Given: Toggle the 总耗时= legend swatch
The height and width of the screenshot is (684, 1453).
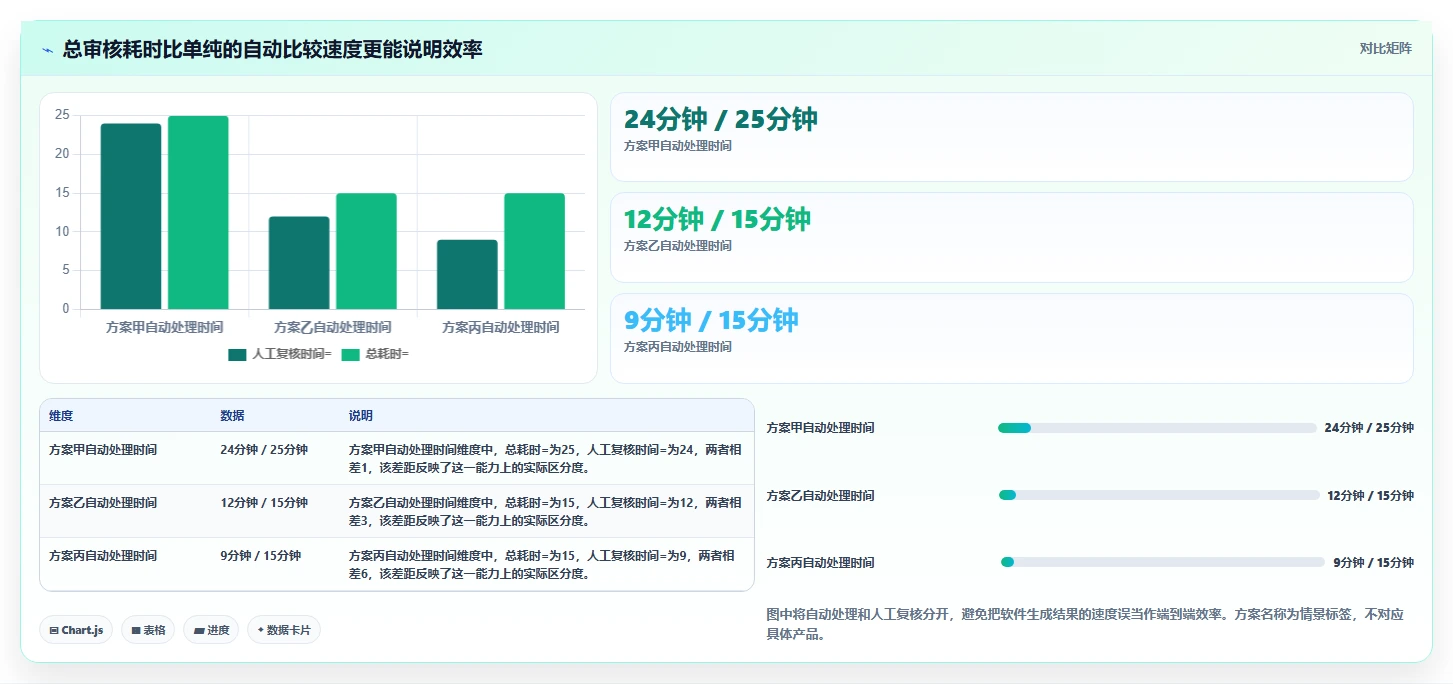Looking at the screenshot, I should coord(350,354).
